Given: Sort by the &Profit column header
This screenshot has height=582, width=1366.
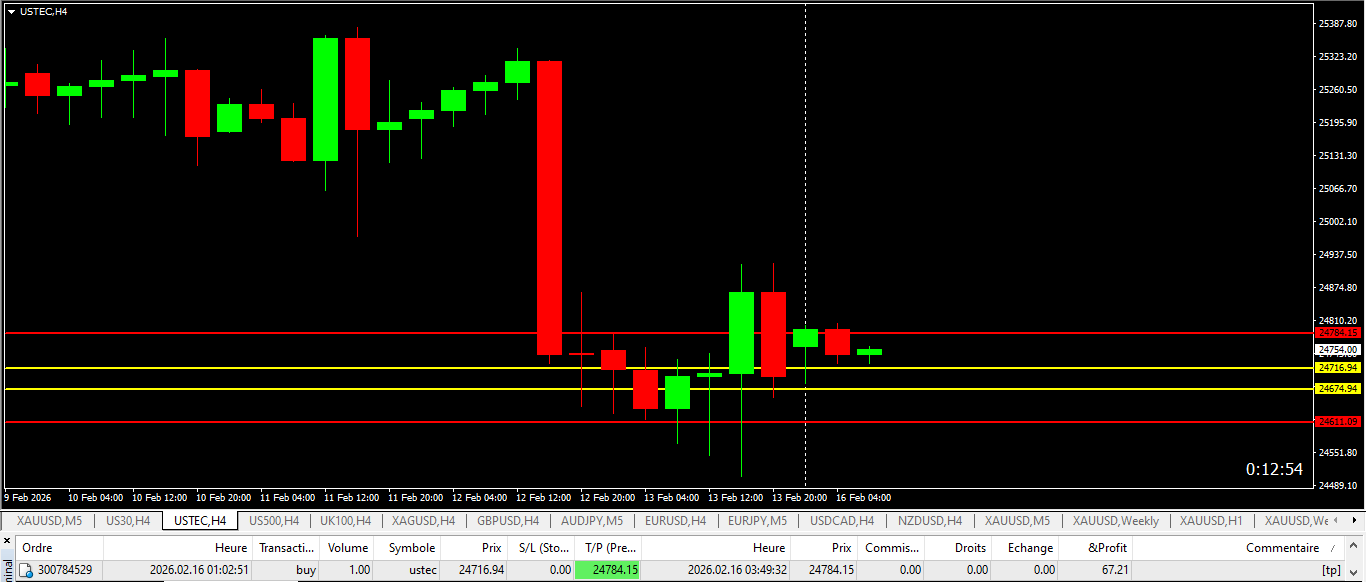Looking at the screenshot, I should (1096, 548).
